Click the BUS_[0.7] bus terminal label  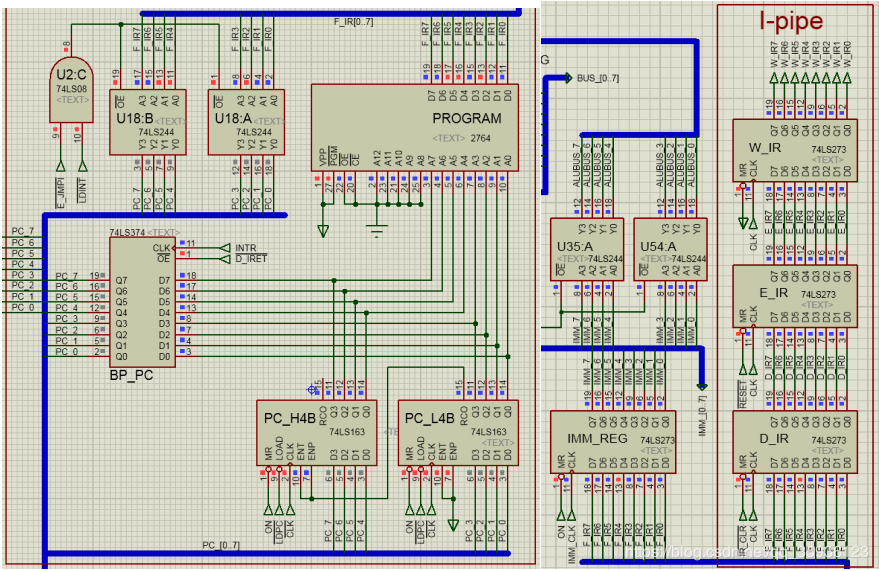pos(597,78)
